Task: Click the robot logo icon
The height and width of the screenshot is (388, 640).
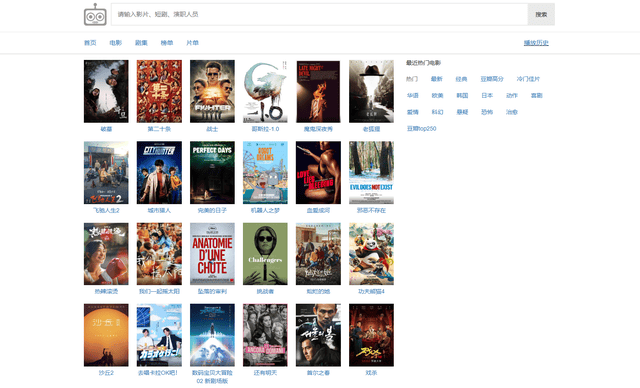Action: coord(95,15)
